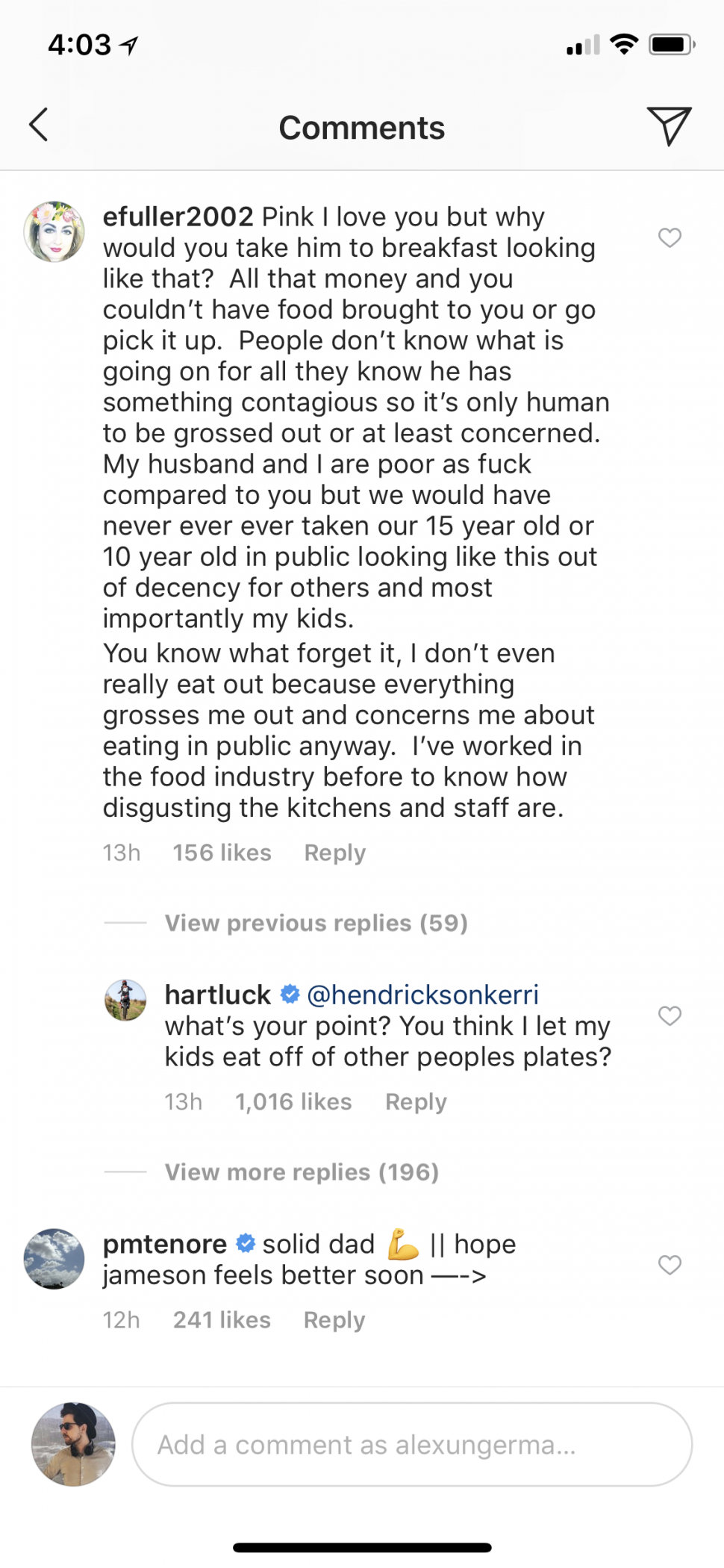Open efuller2002's profile picture
This screenshot has height=1568, width=724.
click(x=54, y=231)
